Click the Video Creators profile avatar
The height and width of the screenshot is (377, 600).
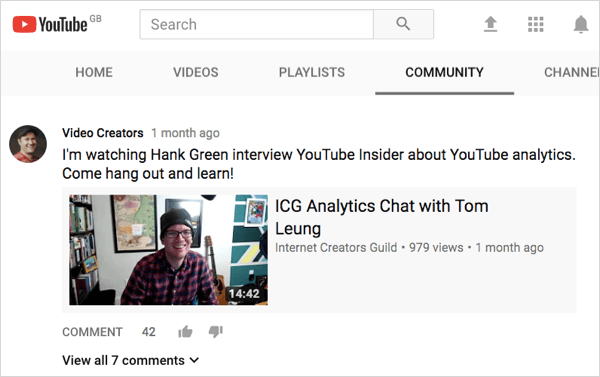(x=28, y=144)
